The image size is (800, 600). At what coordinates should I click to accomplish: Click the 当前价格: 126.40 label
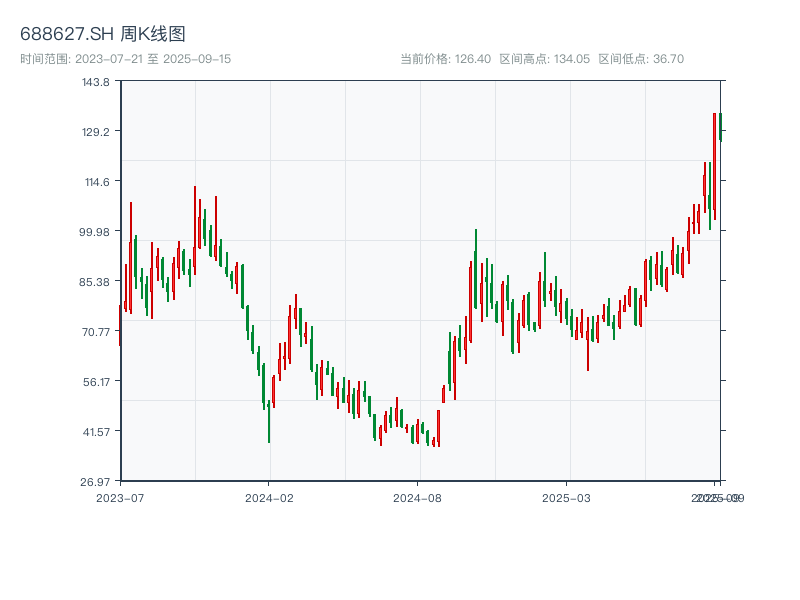(445, 59)
